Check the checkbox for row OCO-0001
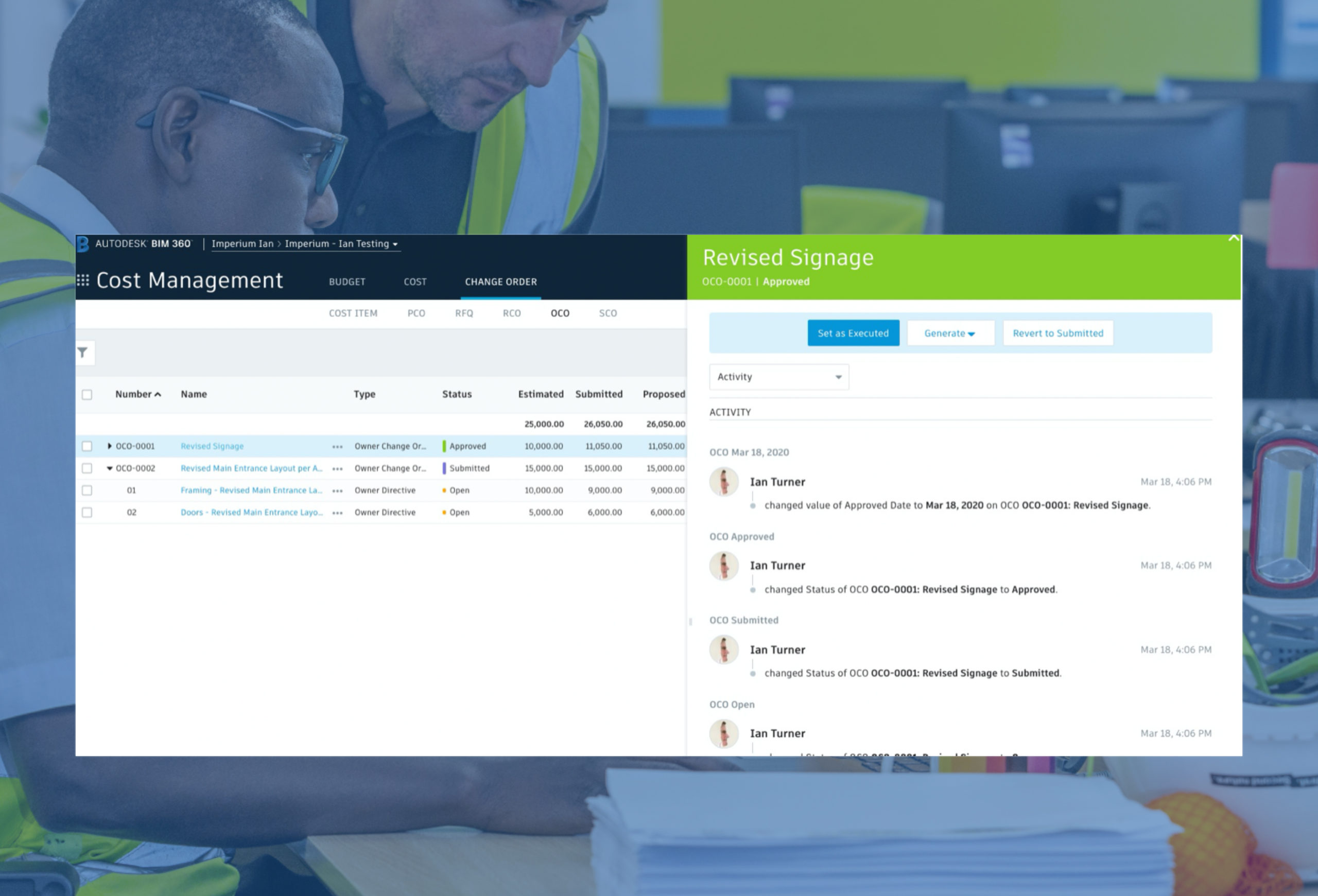The image size is (1318, 896). click(x=88, y=446)
